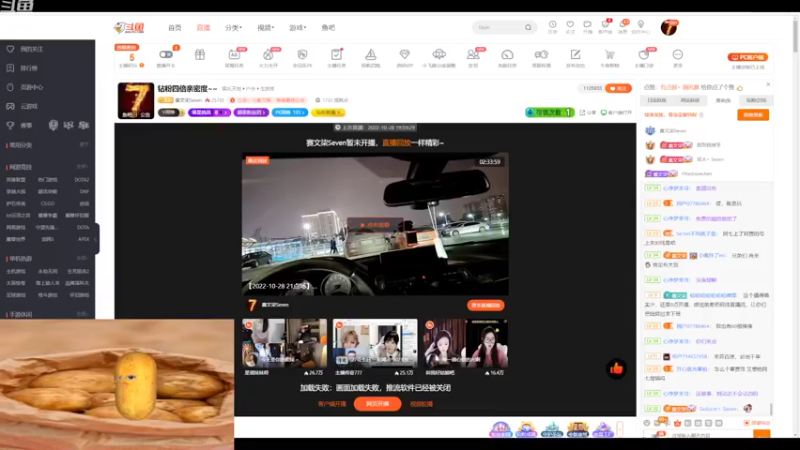This screenshot has width=800, height=450.
Task: Click the PC客户端 orange button
Action: tap(747, 57)
